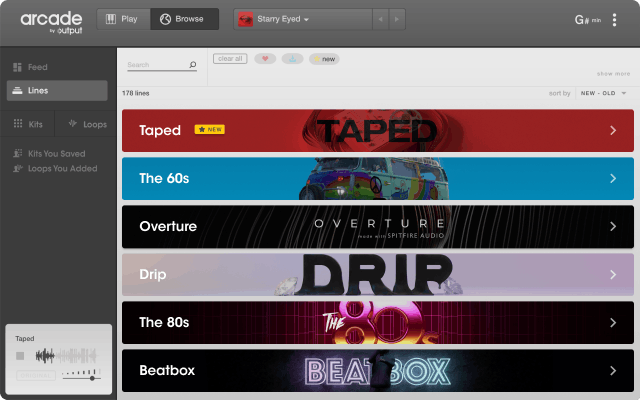The height and width of the screenshot is (400, 640).
Task: Switch to the Browse tab
Action: pyautogui.click(x=184, y=19)
